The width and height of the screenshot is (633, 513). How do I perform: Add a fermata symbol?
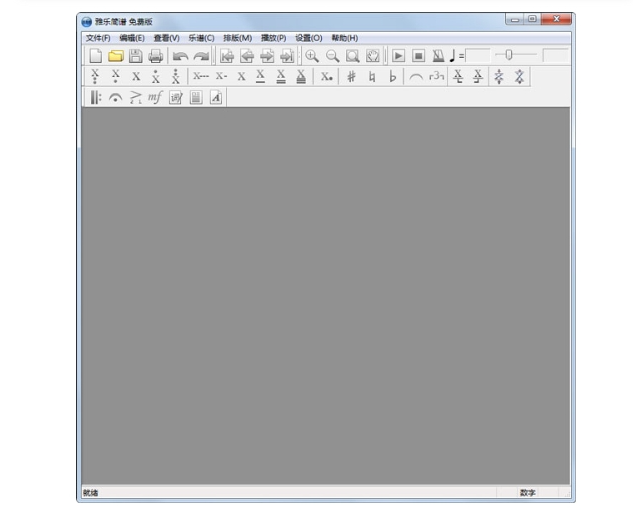tap(115, 97)
